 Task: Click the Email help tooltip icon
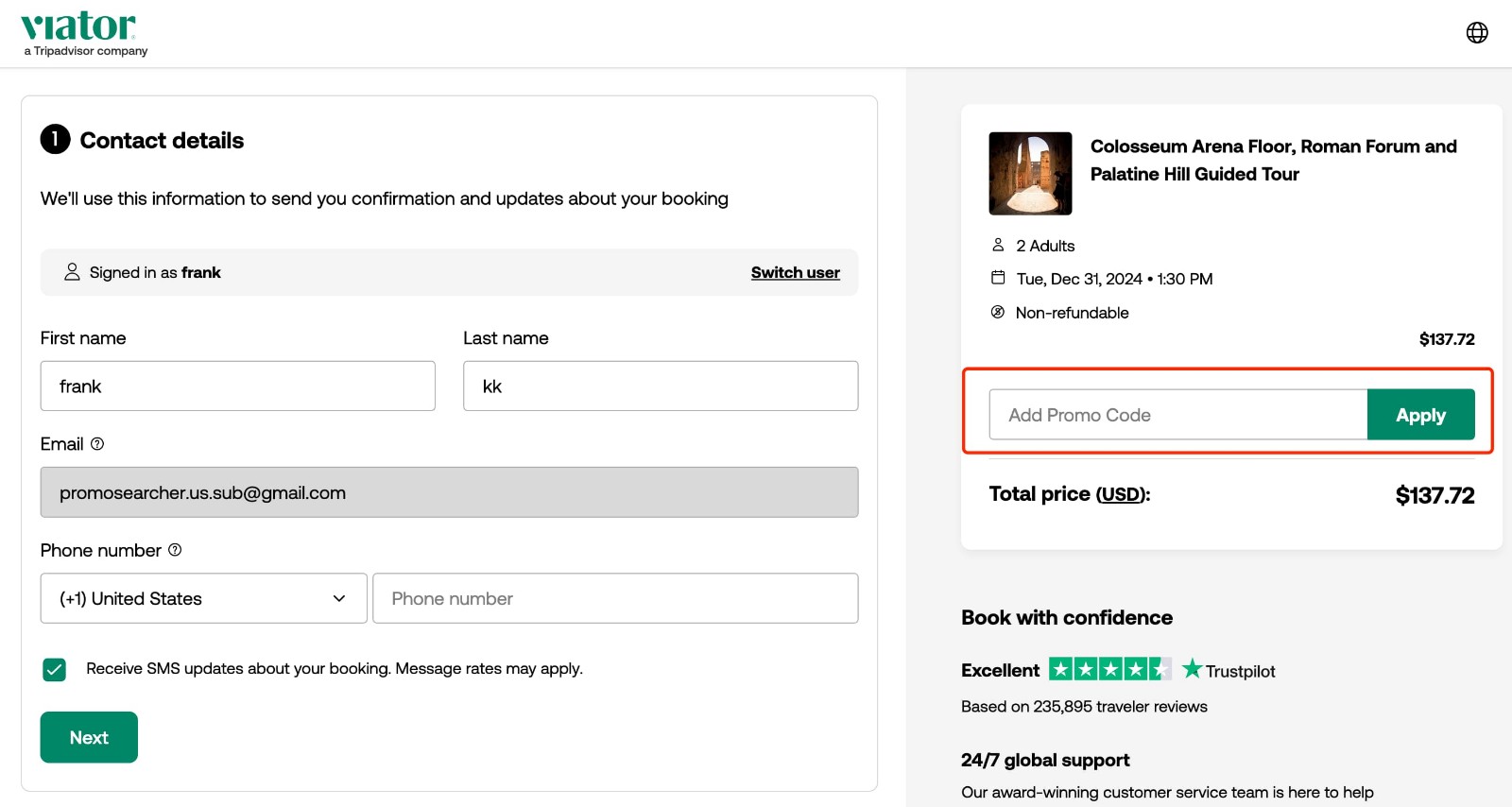click(x=99, y=443)
